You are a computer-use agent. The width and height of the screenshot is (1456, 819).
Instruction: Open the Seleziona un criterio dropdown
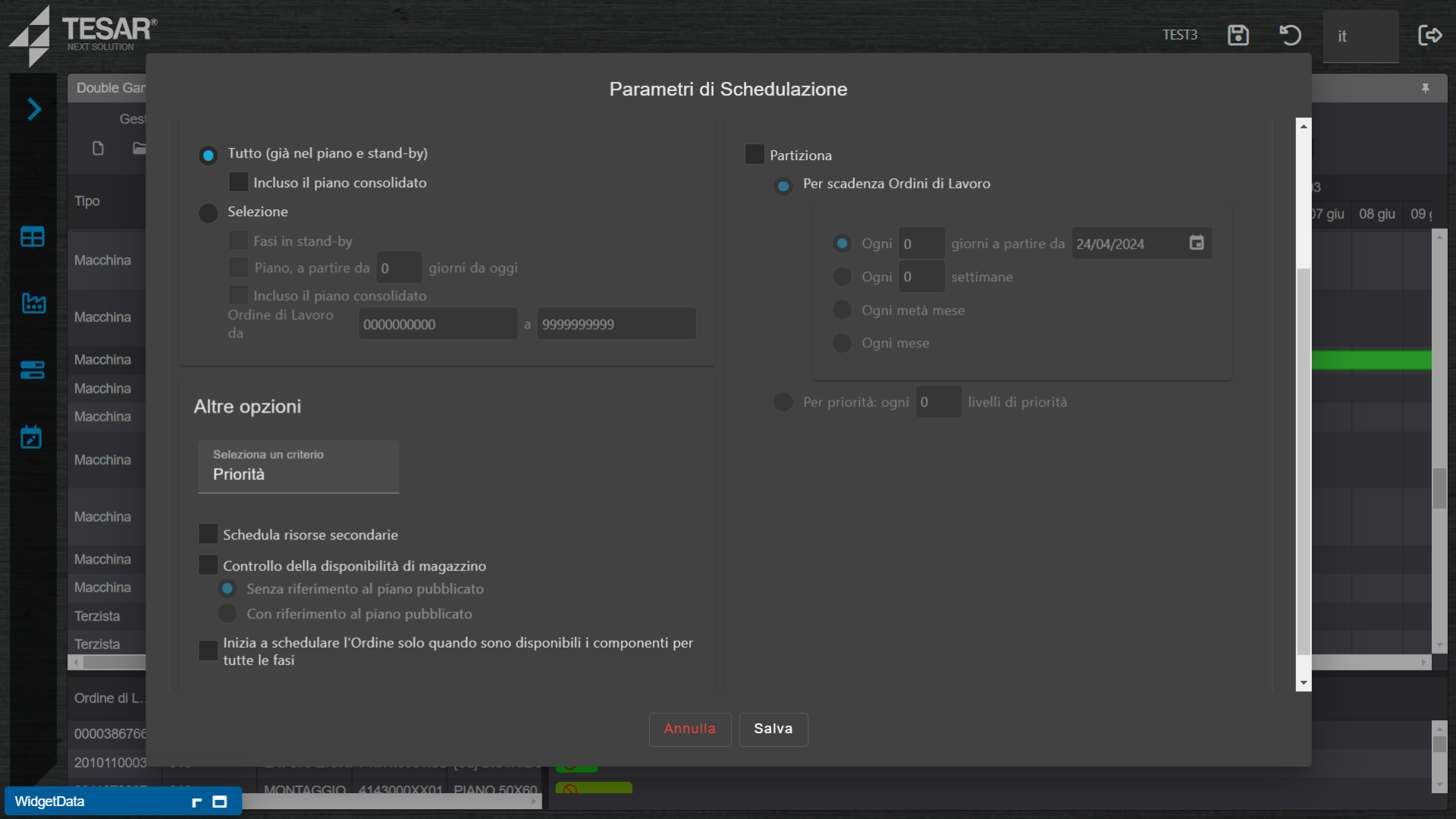298,466
